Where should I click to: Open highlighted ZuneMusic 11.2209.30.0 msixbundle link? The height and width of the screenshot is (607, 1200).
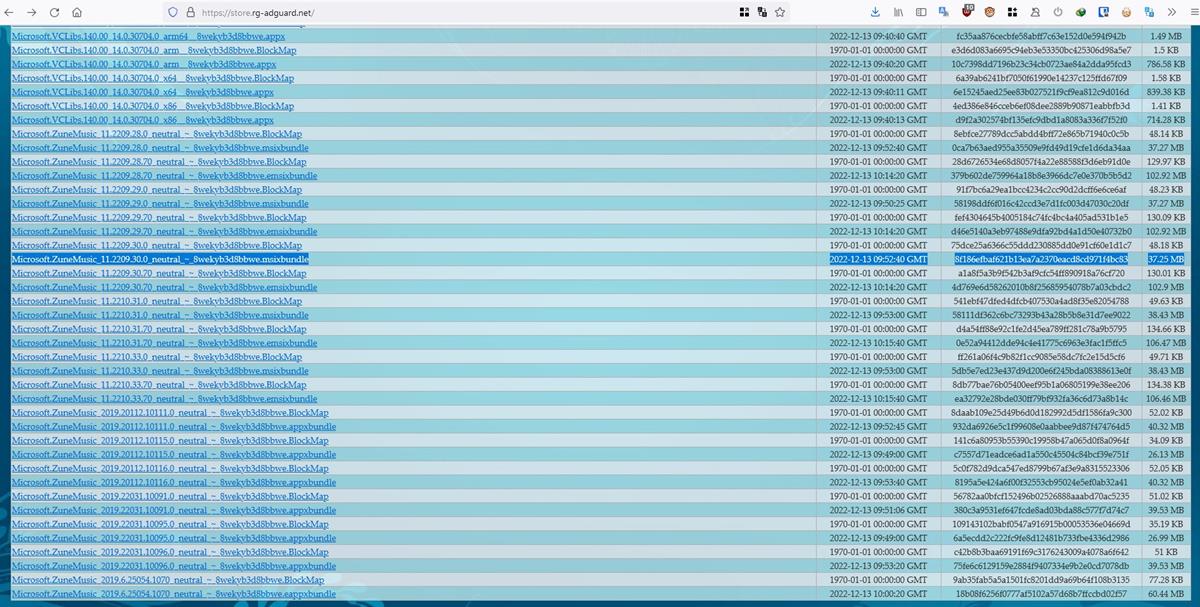[x=160, y=259]
